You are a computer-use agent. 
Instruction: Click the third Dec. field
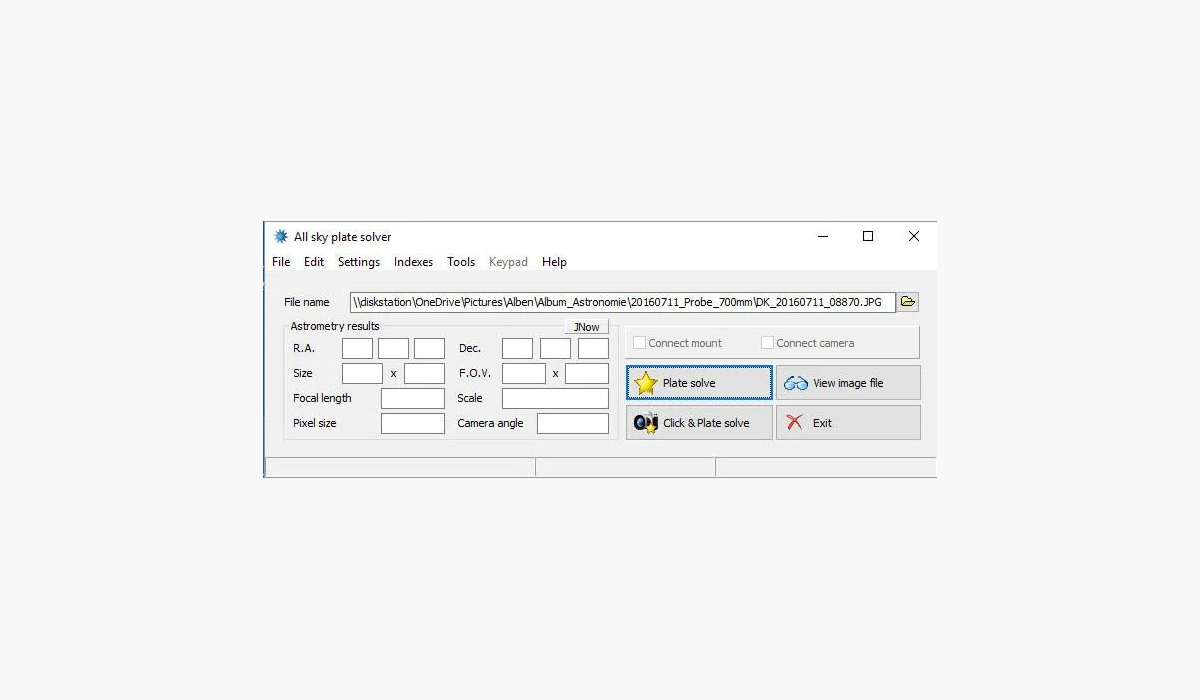[x=593, y=348]
